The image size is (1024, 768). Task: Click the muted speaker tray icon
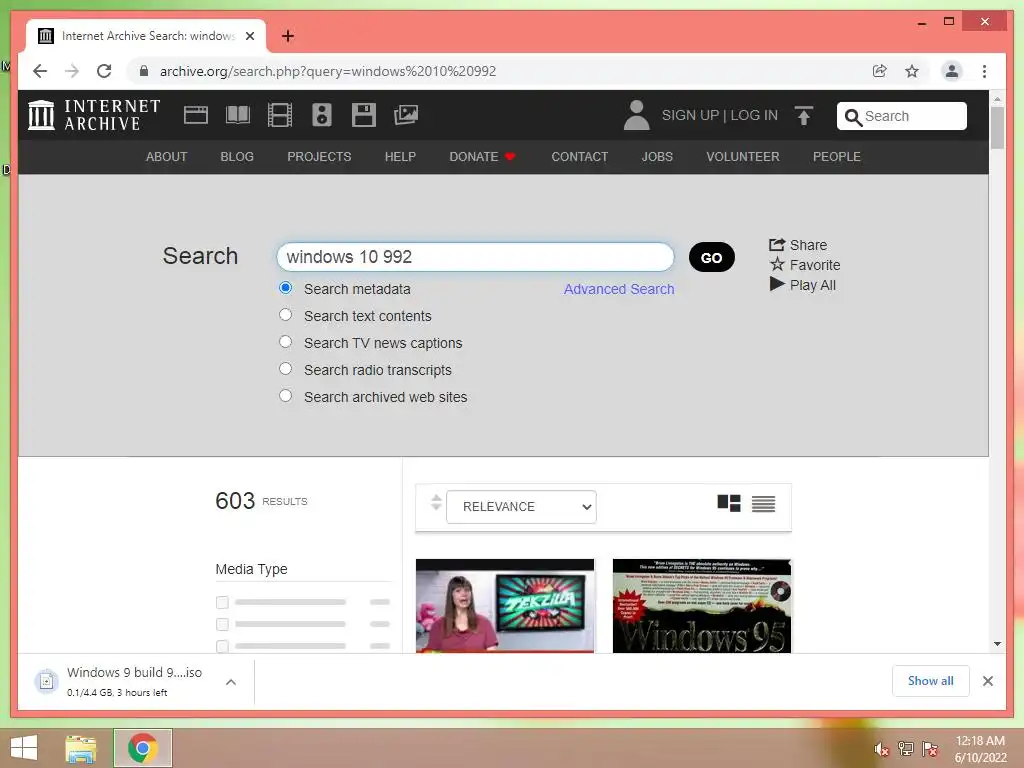(882, 749)
